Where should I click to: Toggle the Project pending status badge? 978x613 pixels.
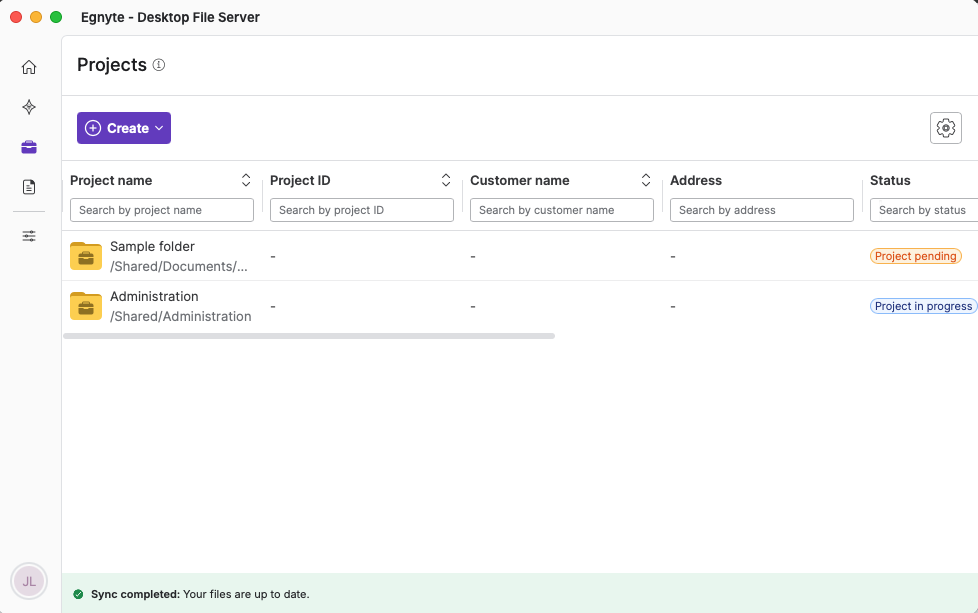pyautogui.click(x=915, y=256)
